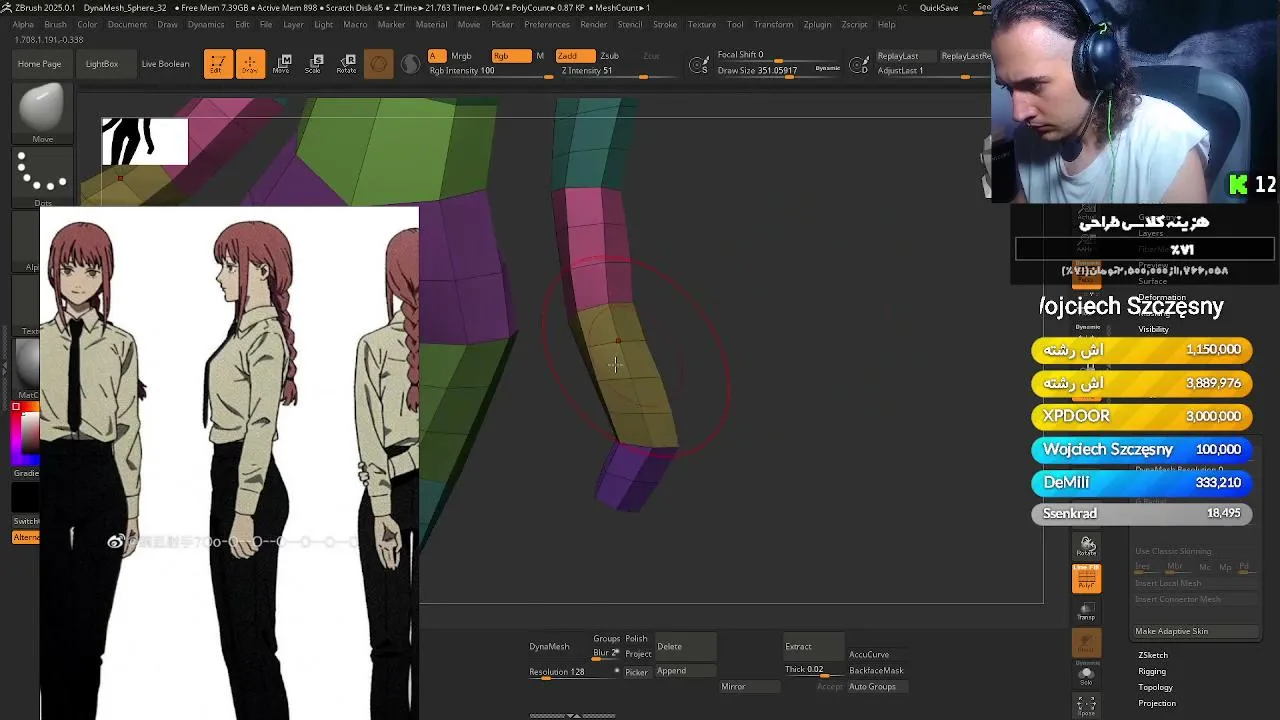Click the orange Gizmo 3D sphere icon
The height and width of the screenshot is (720, 1280).
[x=379, y=65]
